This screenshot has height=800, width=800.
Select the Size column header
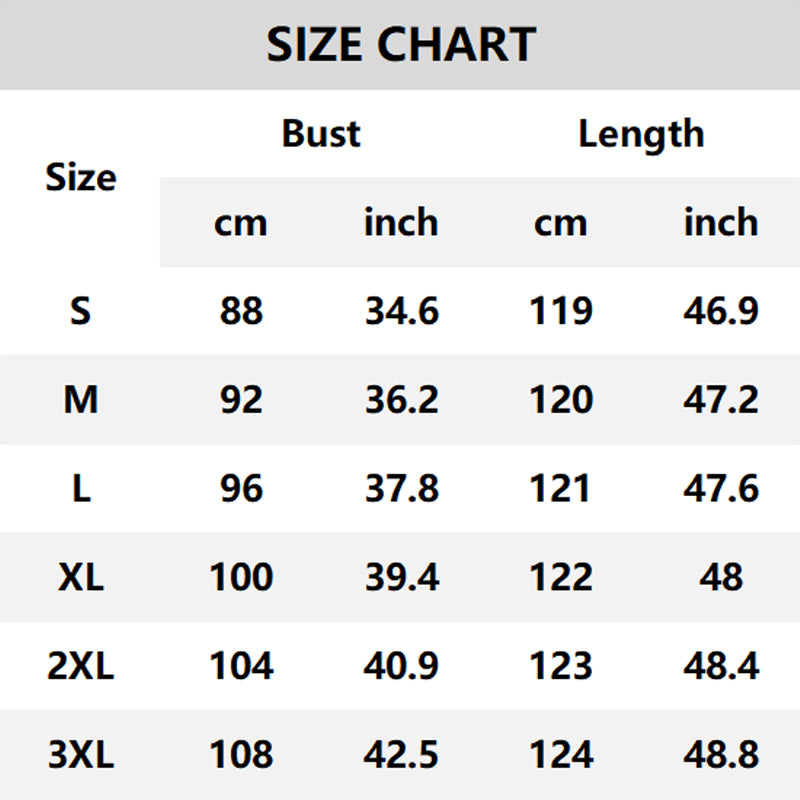tap(81, 178)
